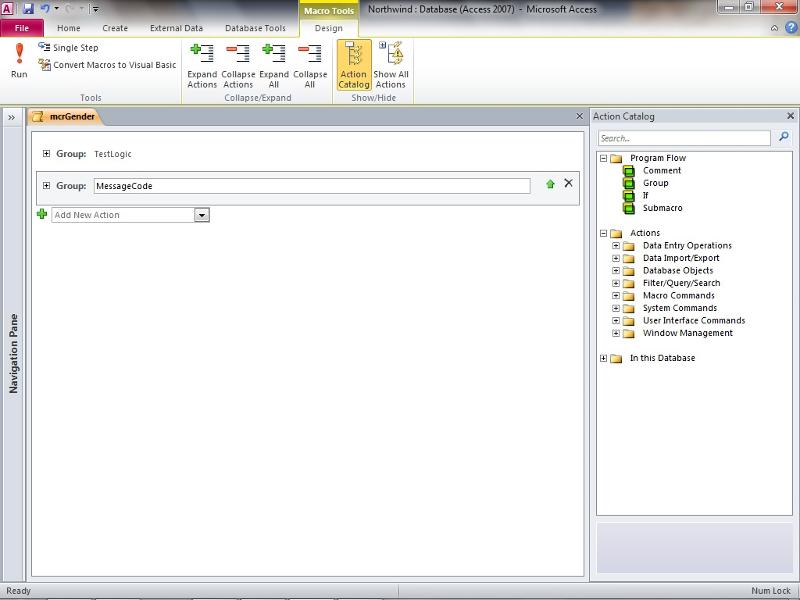Click the Program Flow folder icon
The image size is (800, 600).
click(x=616, y=158)
